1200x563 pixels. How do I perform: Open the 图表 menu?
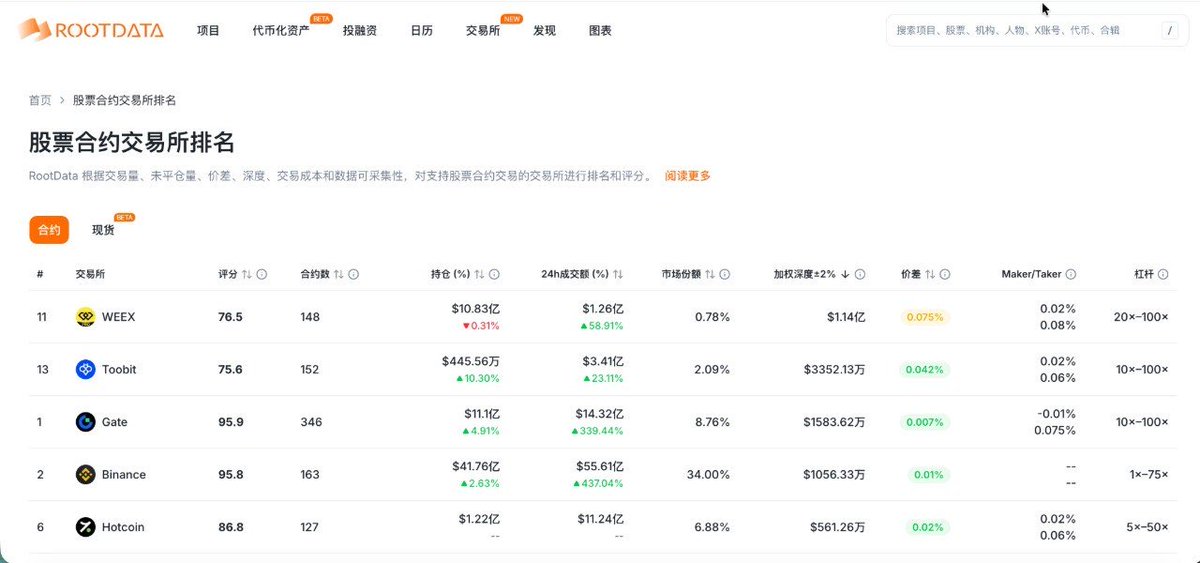[600, 30]
